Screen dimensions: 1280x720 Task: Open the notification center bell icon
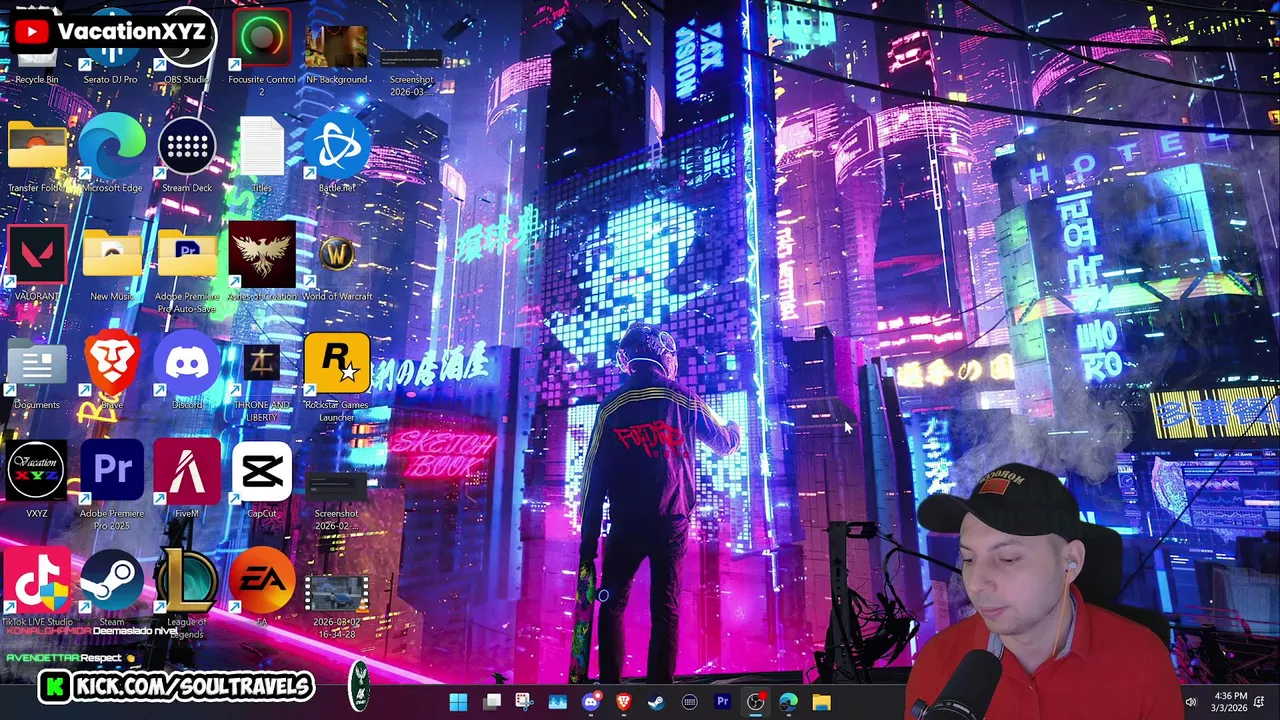pos(1260,702)
